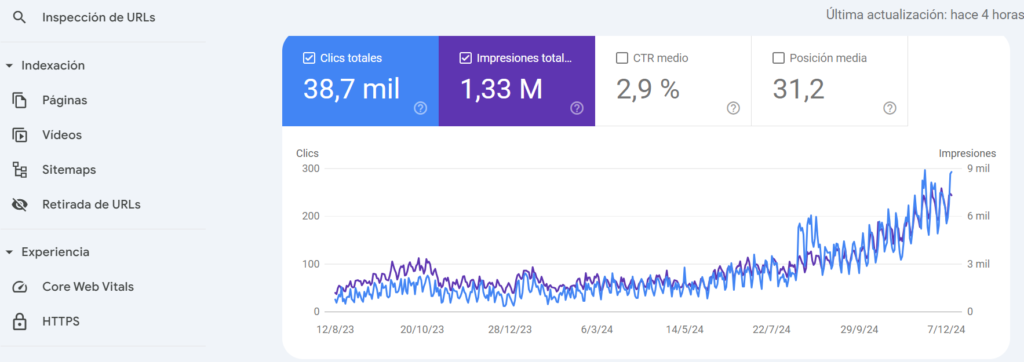Click the HTTPS padlock icon
Image resolution: width=1024 pixels, height=362 pixels.
pyautogui.click(x=20, y=321)
